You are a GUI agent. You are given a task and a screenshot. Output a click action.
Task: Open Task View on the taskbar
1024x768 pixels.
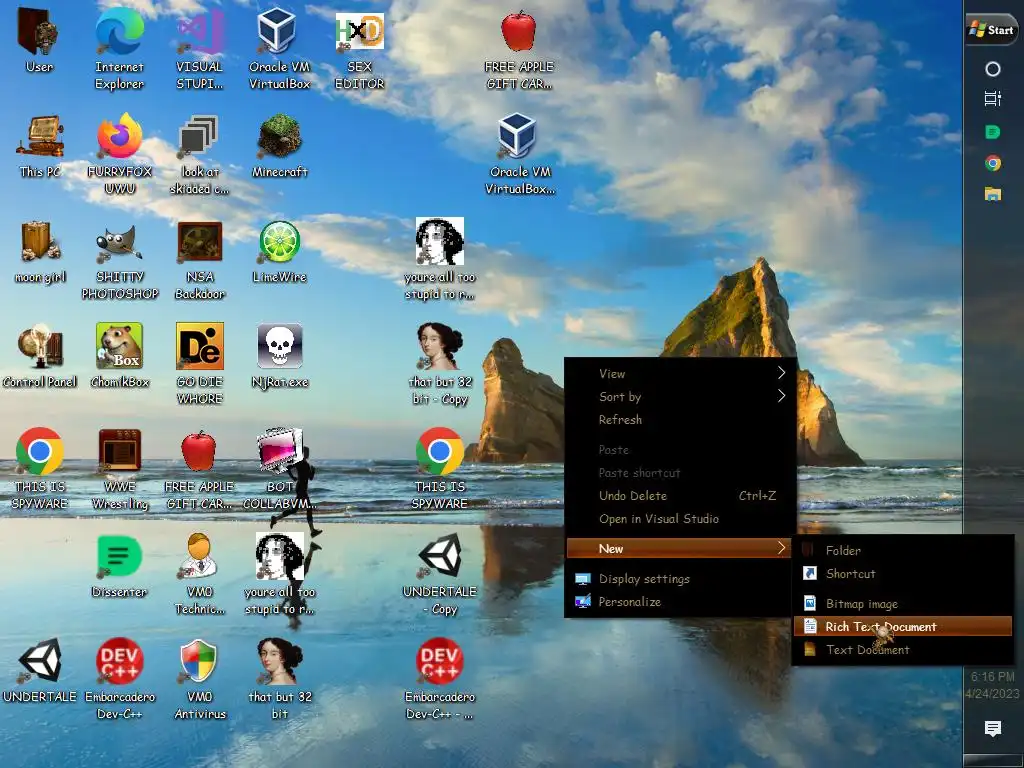[x=993, y=99]
